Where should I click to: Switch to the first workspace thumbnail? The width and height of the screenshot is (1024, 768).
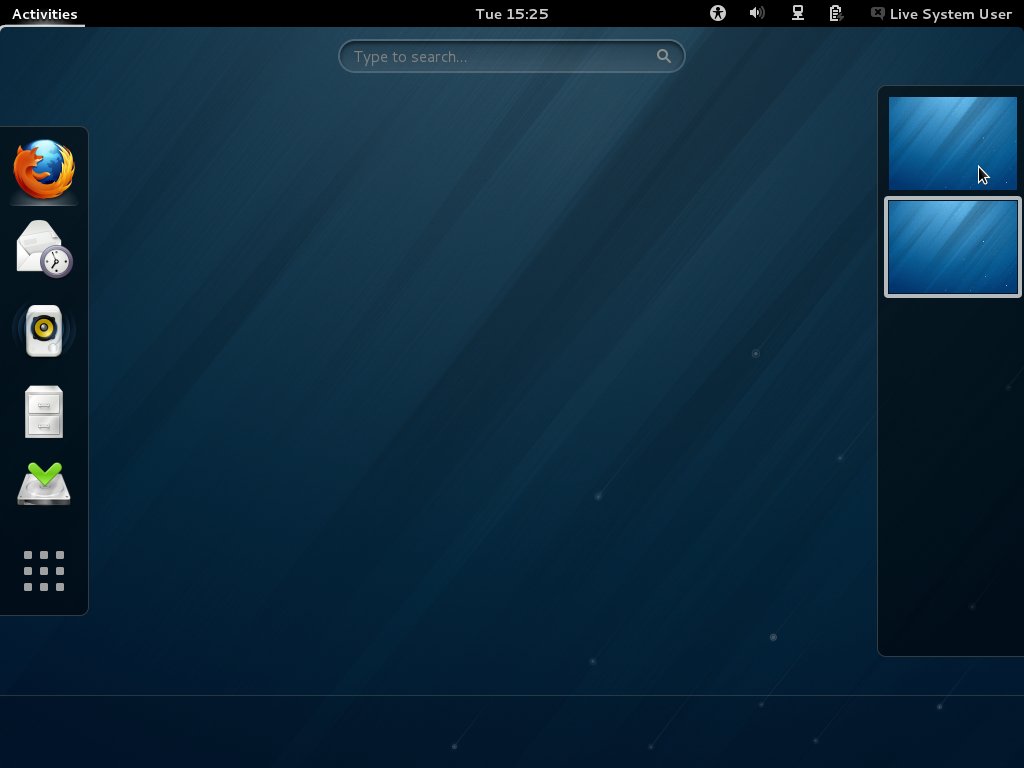point(952,143)
